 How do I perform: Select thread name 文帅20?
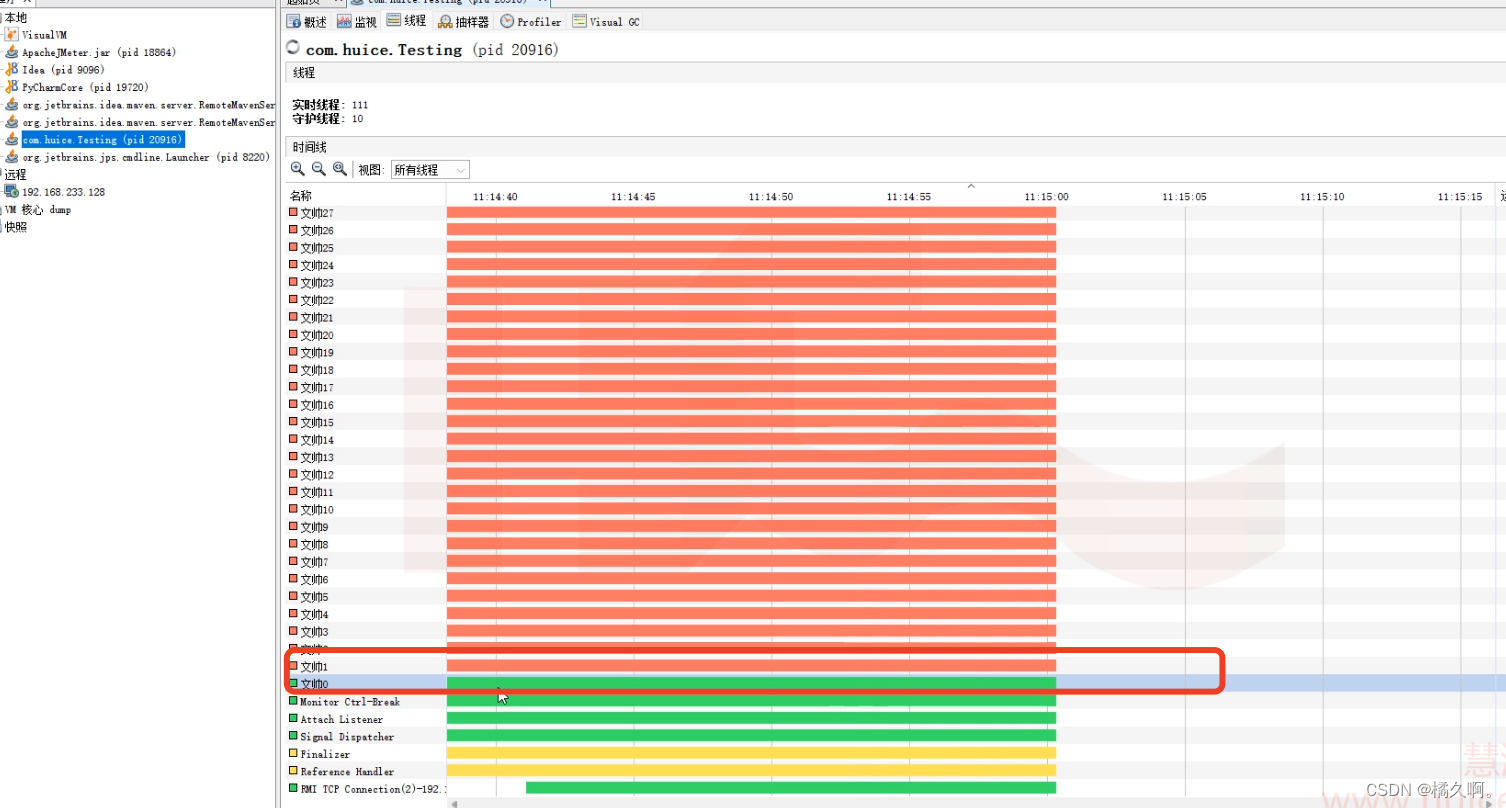coord(317,336)
